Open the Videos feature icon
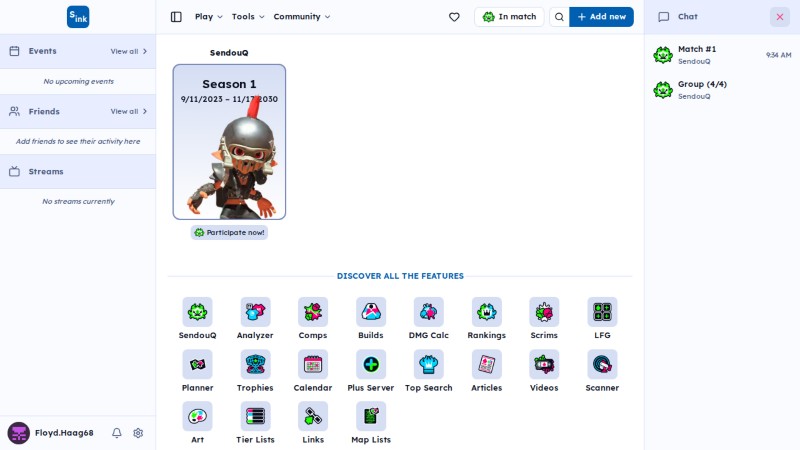 [544, 364]
